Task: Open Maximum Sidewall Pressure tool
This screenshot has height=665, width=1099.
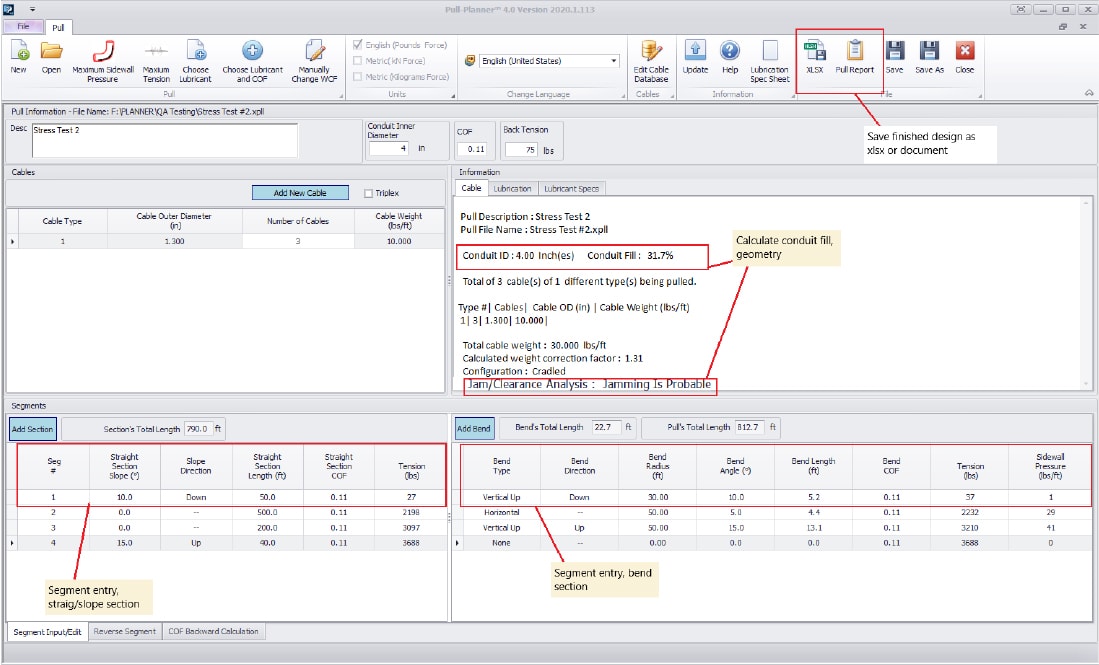Action: tap(103, 61)
